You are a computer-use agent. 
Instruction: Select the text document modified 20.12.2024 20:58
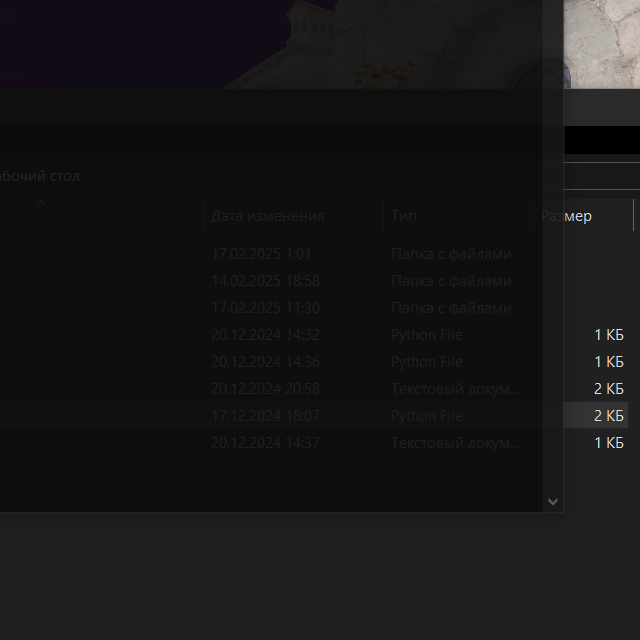265,389
